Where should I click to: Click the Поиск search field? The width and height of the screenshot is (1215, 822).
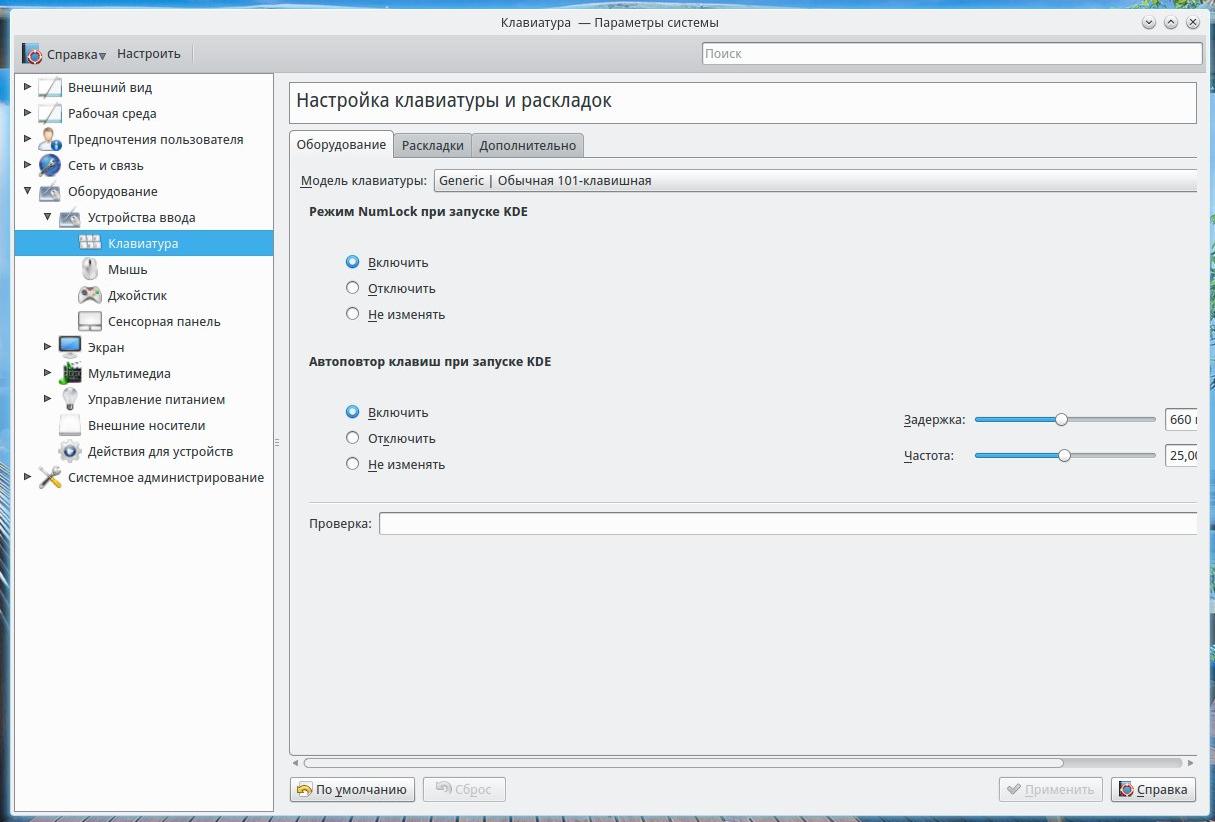point(952,54)
